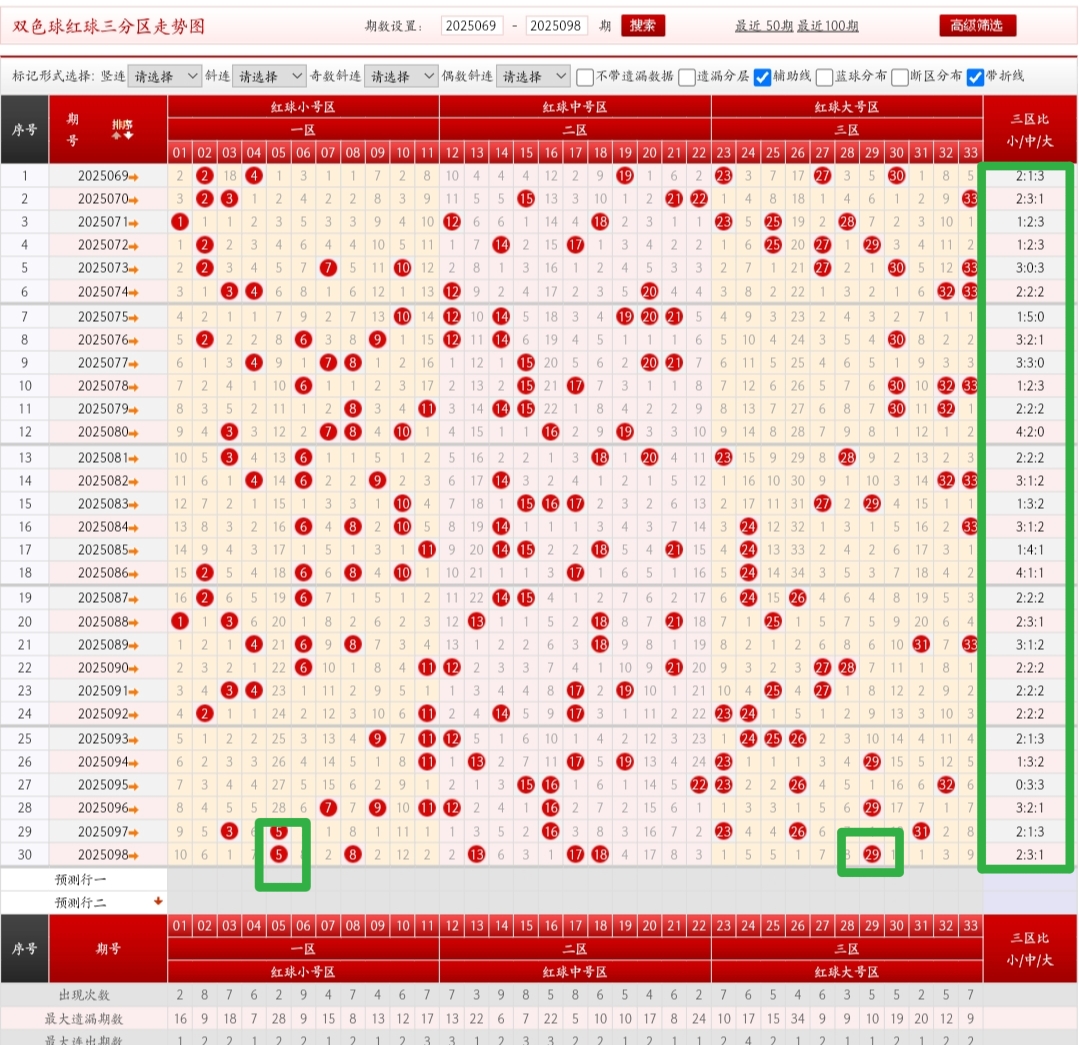The height and width of the screenshot is (1045, 1080).
Task: Click the orange arrow beside period 2025078
Action: 134,387
